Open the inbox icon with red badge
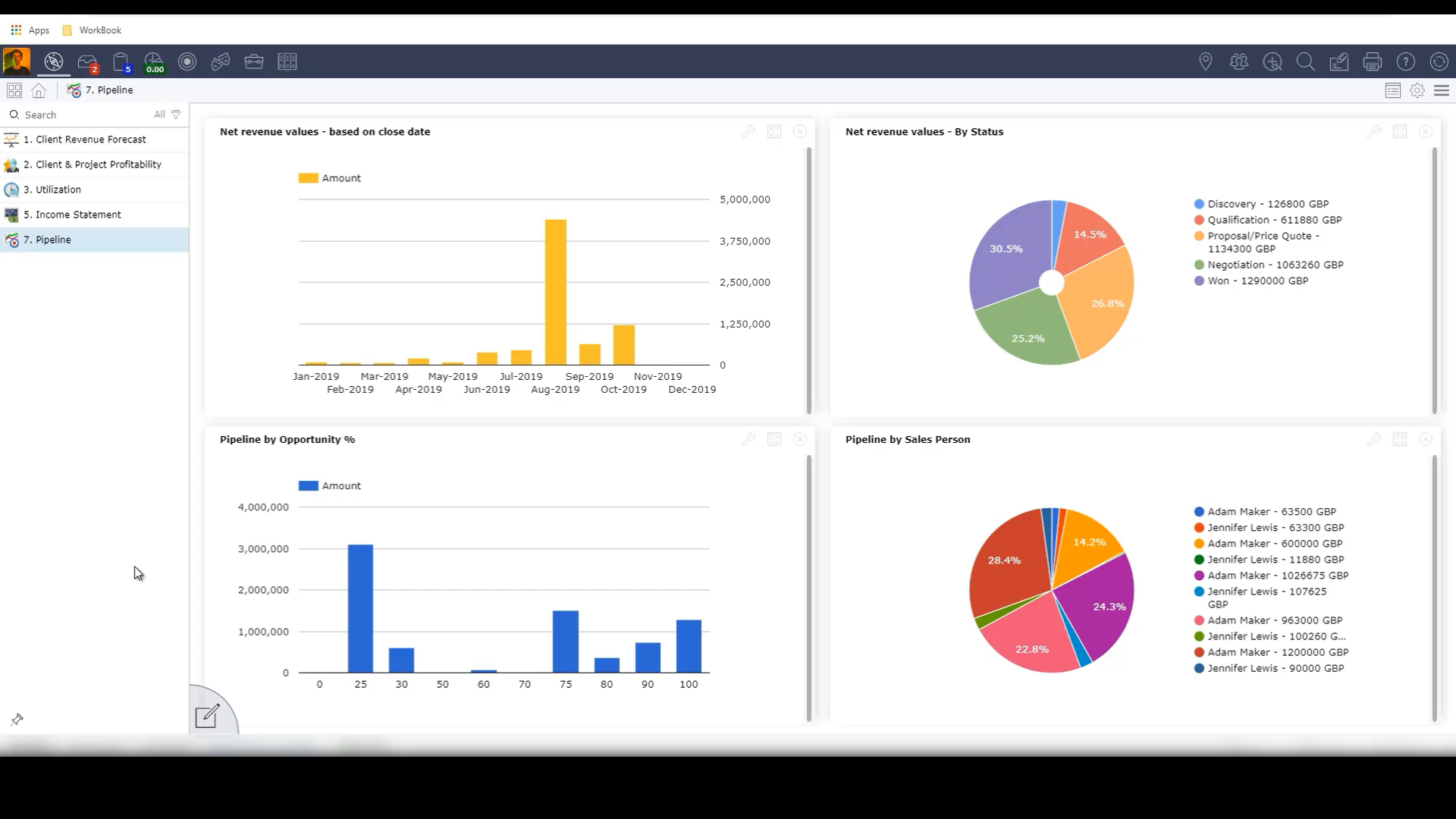This screenshot has width=1456, height=819. click(x=87, y=62)
